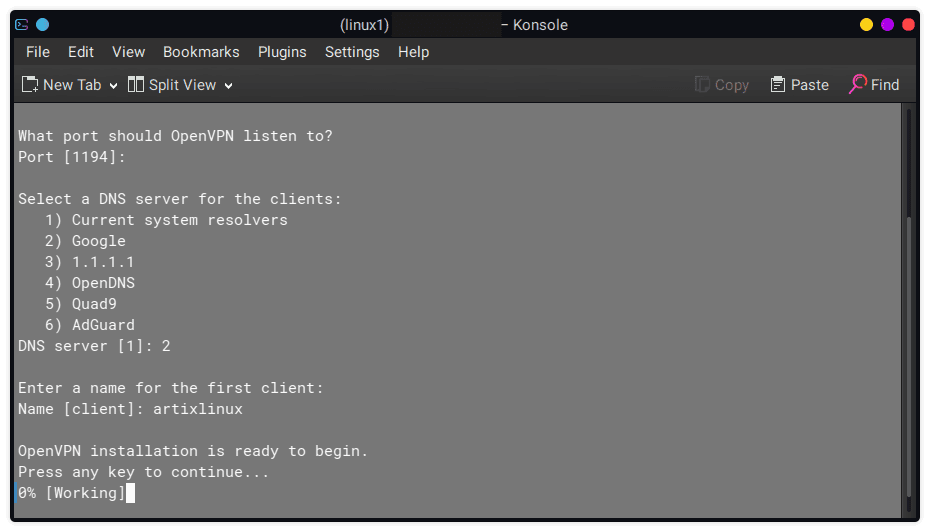Open the Edit menu
This screenshot has width=930, height=532.
(x=81, y=52)
